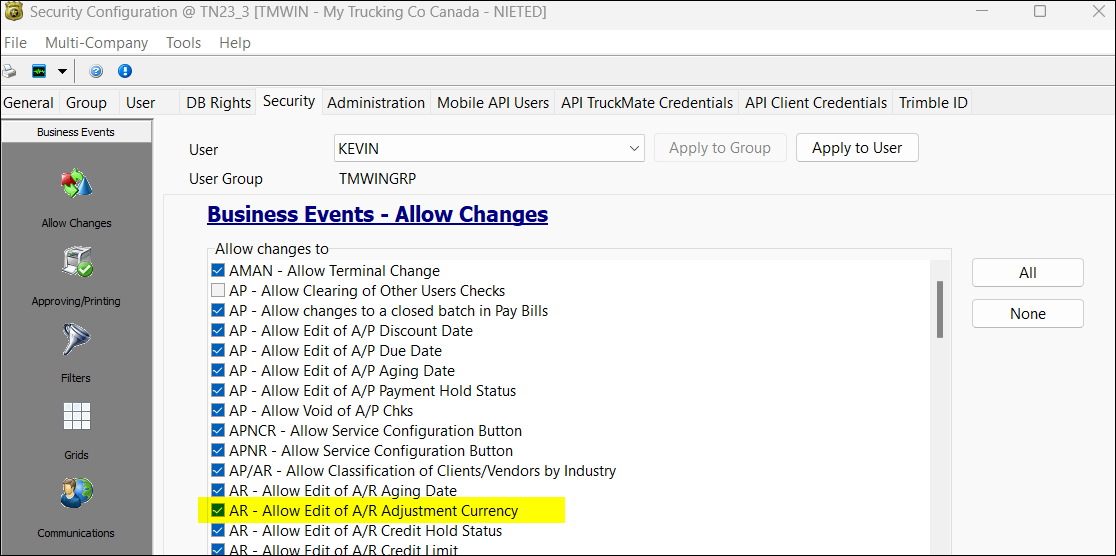The width and height of the screenshot is (1116, 556).
Task: Uncheck AMAN Allow Terminal Change
Action: 218,271
